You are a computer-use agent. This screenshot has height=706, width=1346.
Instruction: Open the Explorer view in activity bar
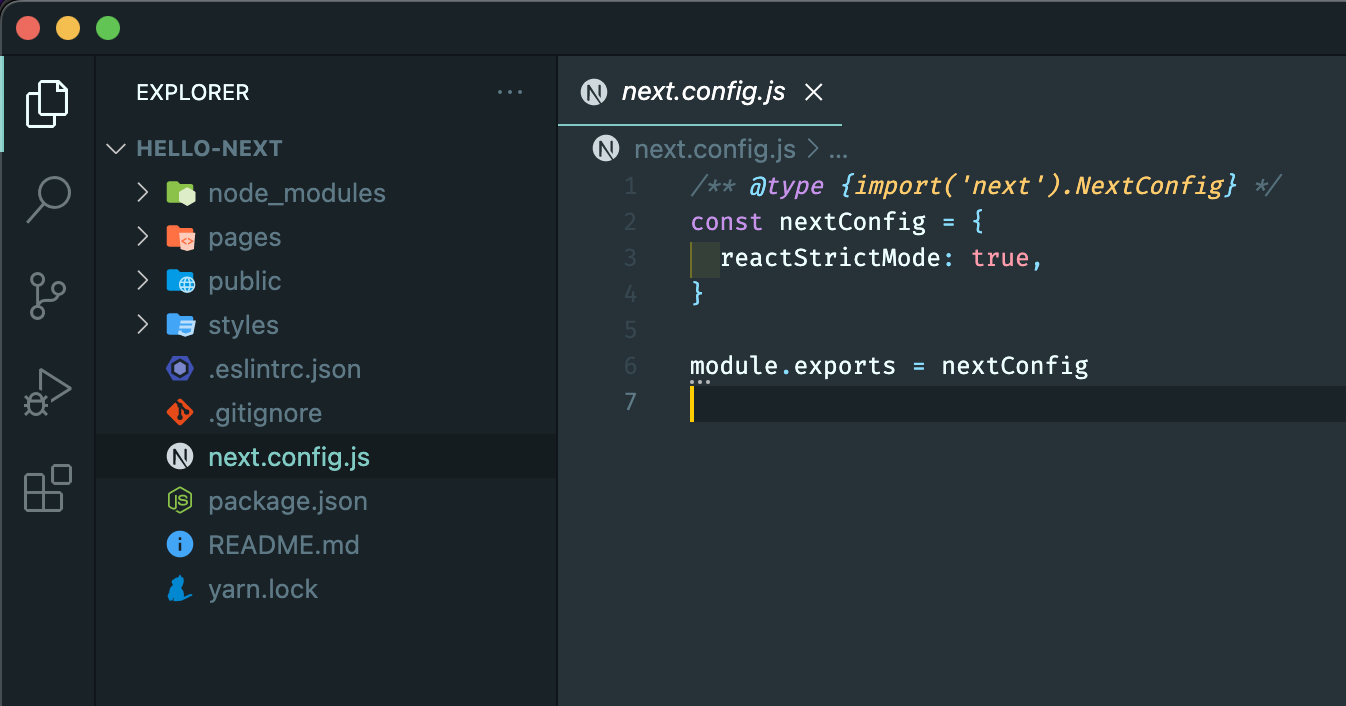[47, 103]
